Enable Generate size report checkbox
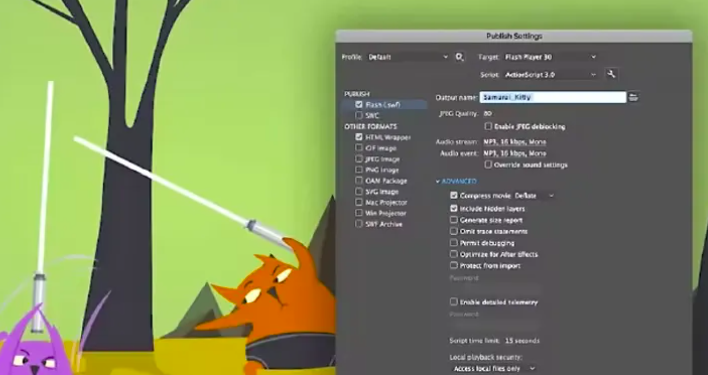Image resolution: width=708 pixels, height=375 pixels. 454,220
